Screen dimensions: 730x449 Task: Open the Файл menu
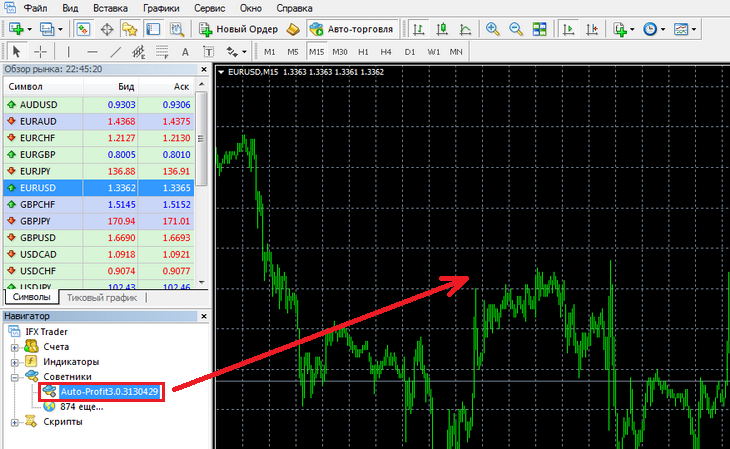point(35,8)
